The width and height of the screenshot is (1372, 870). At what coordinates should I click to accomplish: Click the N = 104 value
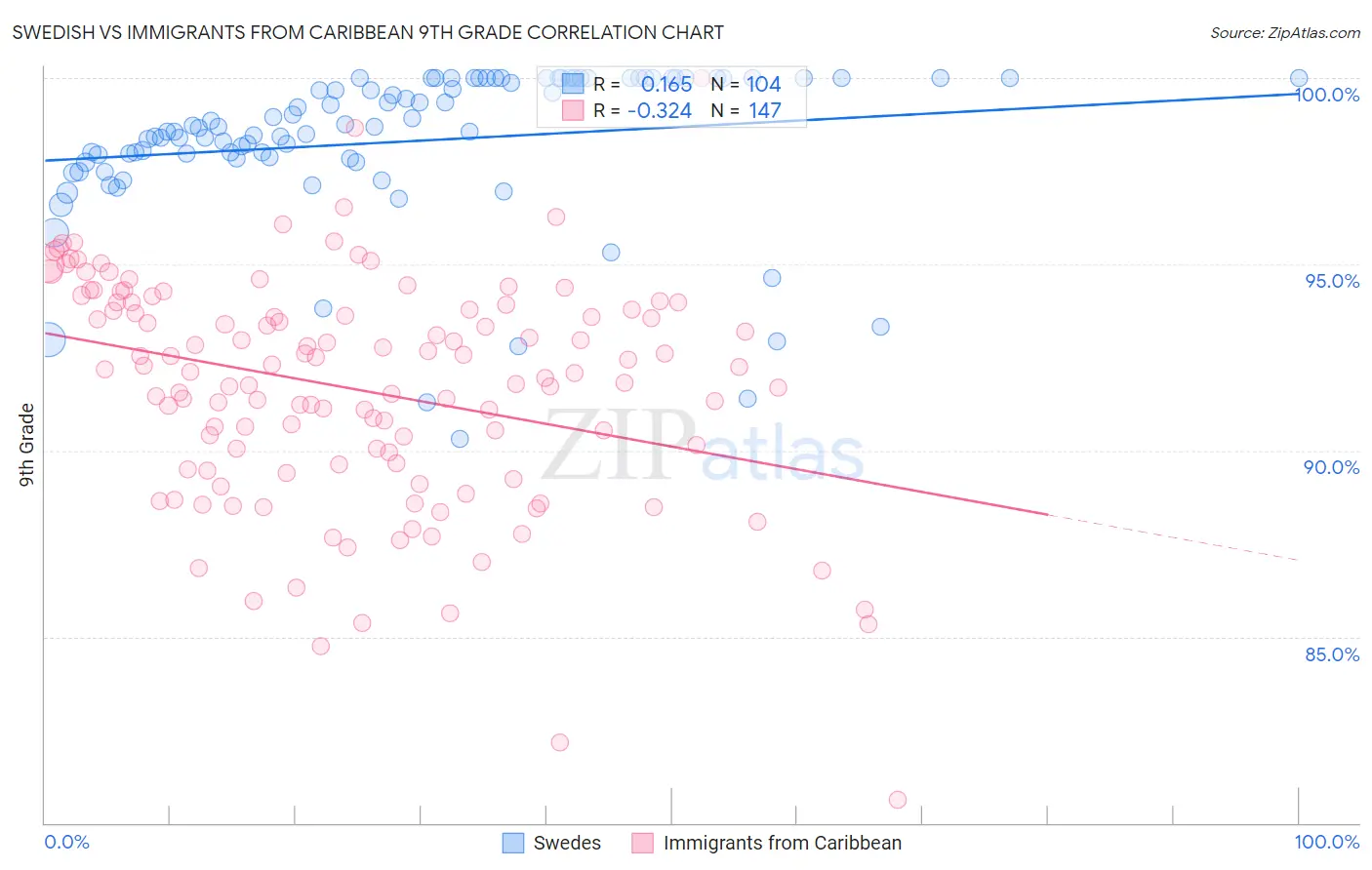pyautogui.click(x=764, y=85)
